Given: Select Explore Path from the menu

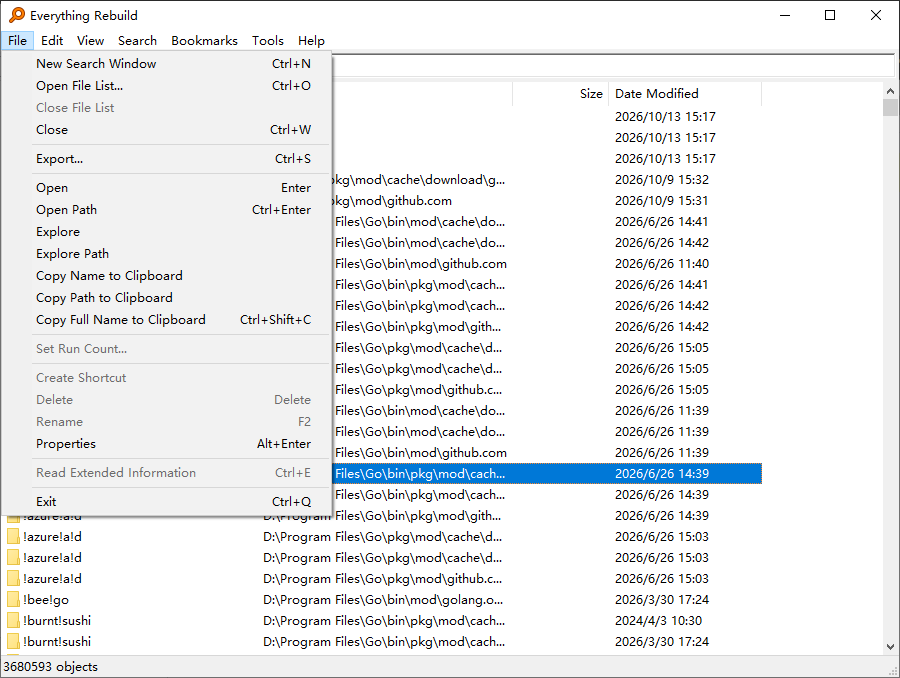Looking at the screenshot, I should (x=167, y=254).
